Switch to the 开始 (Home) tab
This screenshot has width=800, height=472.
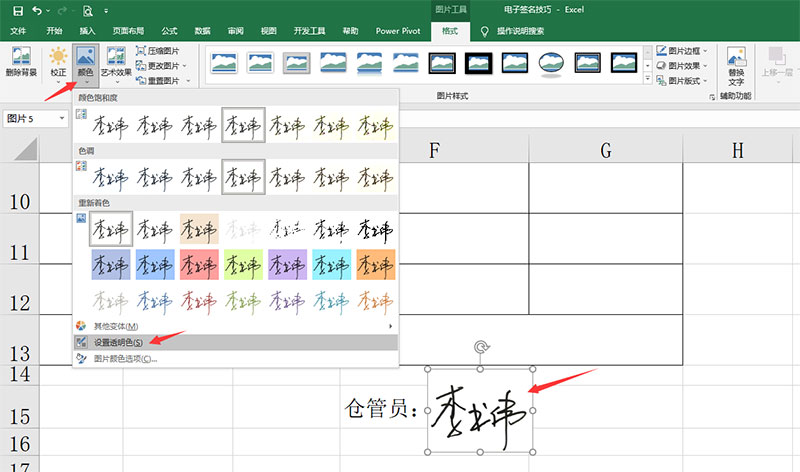coord(54,31)
